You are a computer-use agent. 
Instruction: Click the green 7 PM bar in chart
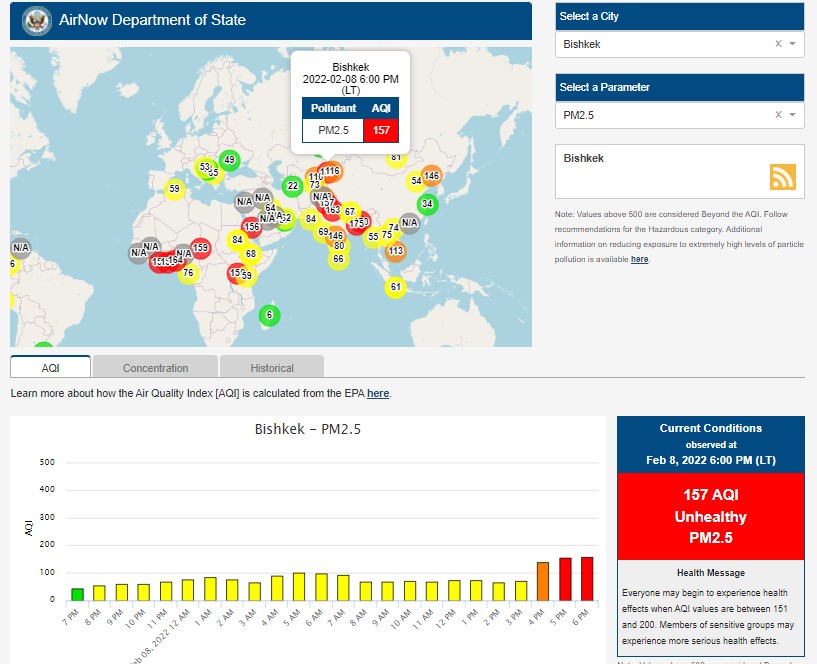coord(77,594)
